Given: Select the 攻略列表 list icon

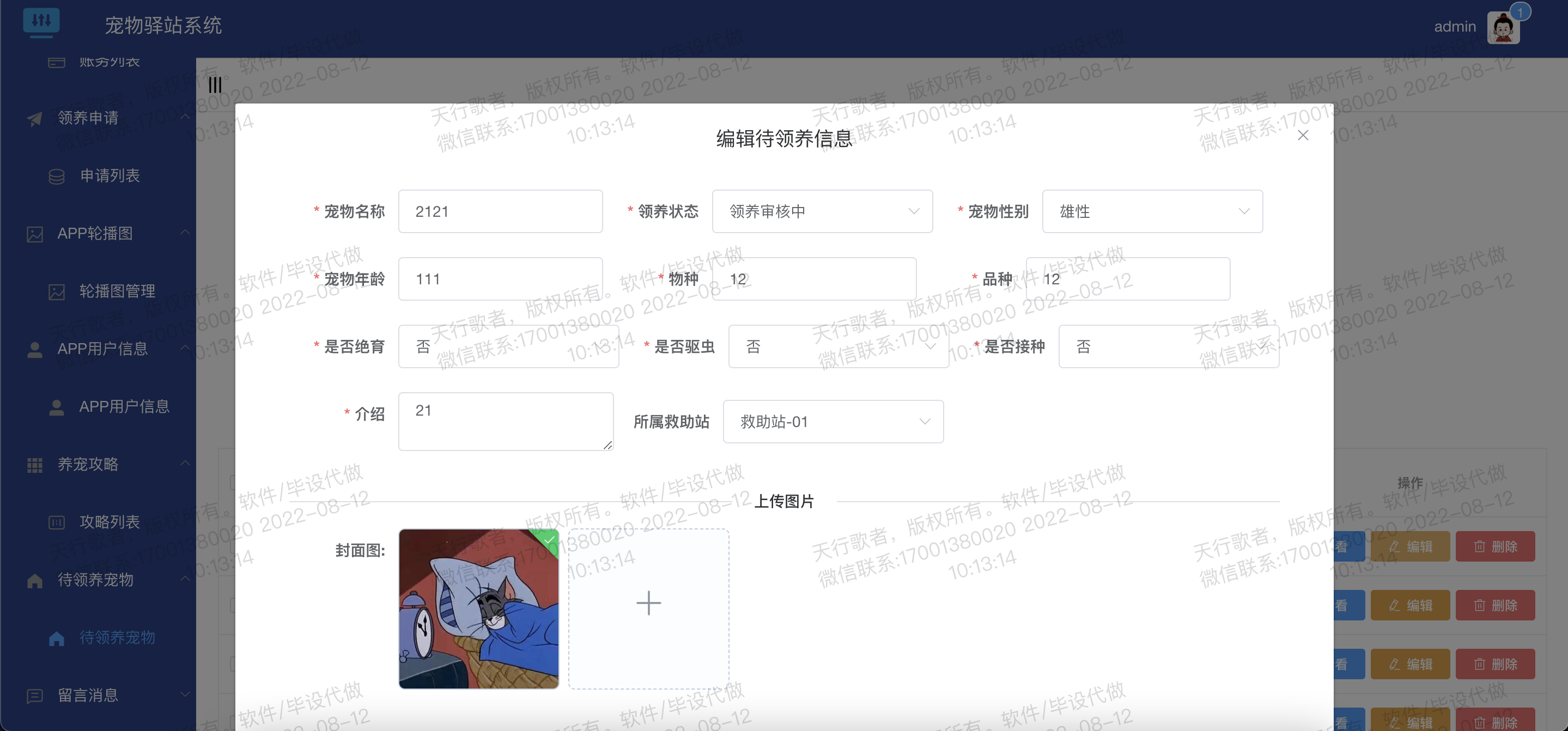Looking at the screenshot, I should click(x=57, y=522).
